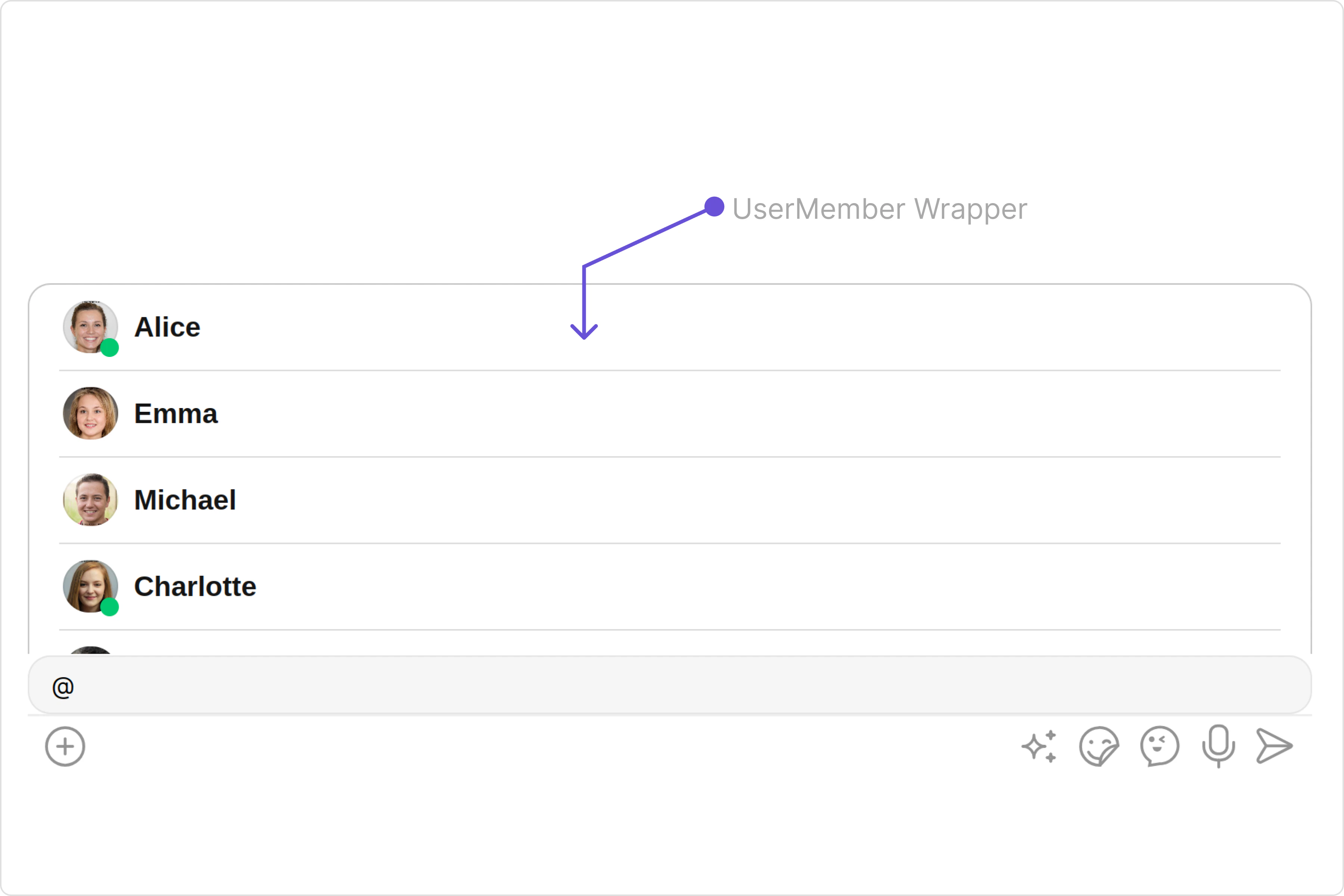The height and width of the screenshot is (896, 1344).
Task: Start voice recording with microphone
Action: pyautogui.click(x=1218, y=746)
